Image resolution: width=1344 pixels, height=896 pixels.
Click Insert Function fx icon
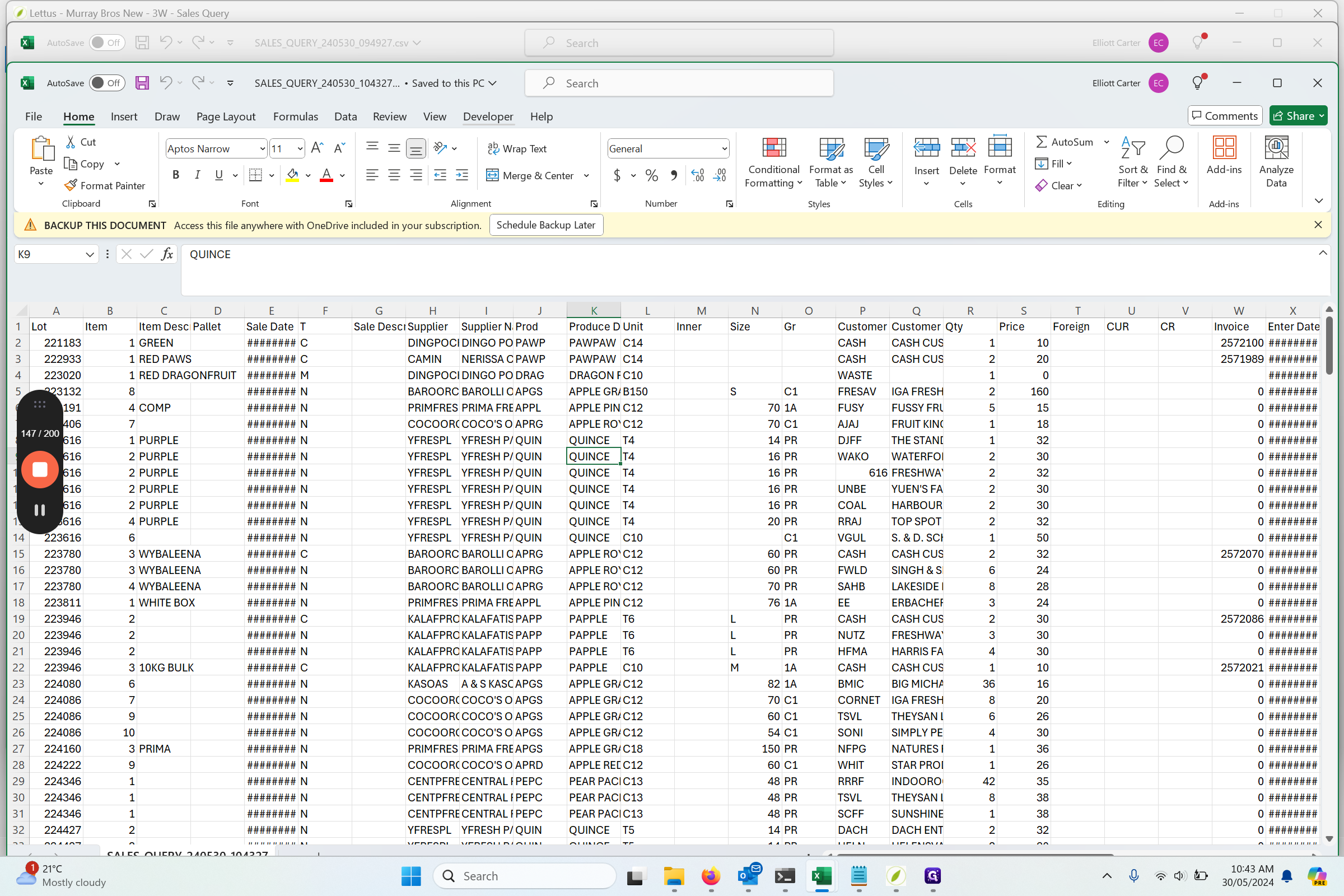[x=167, y=254]
